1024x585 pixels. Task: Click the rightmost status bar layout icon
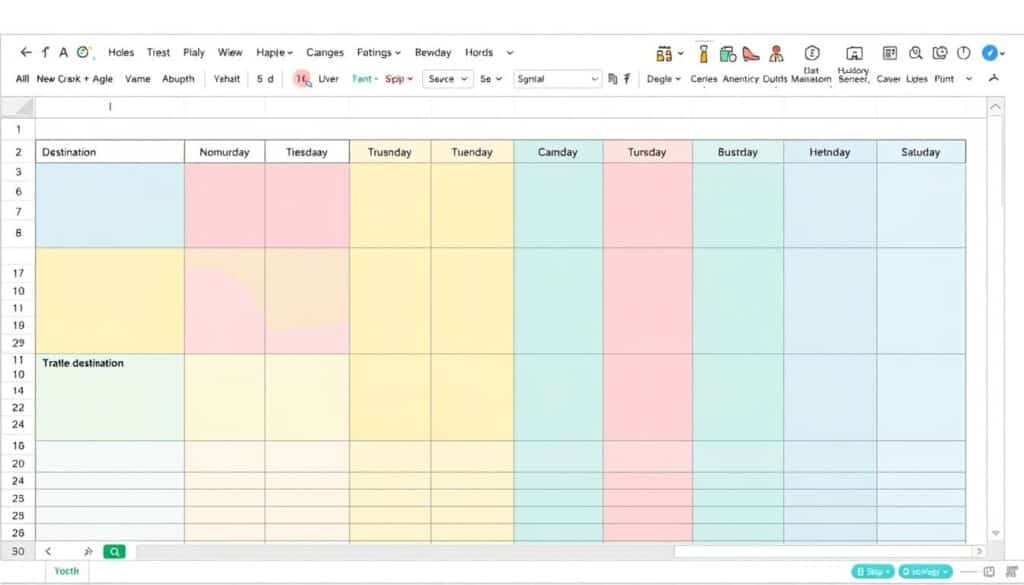click(1012, 571)
